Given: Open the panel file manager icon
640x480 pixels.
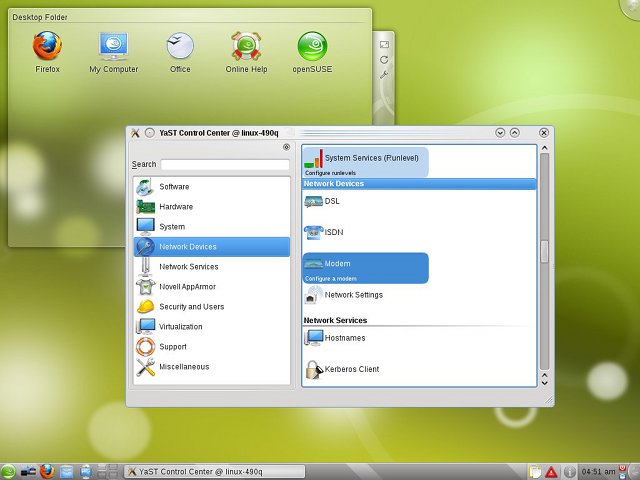Looking at the screenshot, I should click(x=67, y=472).
